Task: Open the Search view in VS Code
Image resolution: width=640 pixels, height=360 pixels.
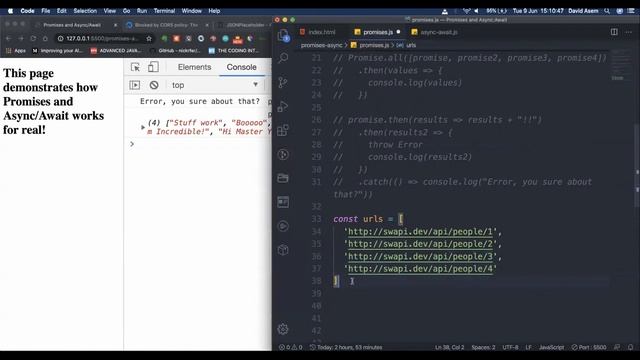Action: click(x=283, y=58)
